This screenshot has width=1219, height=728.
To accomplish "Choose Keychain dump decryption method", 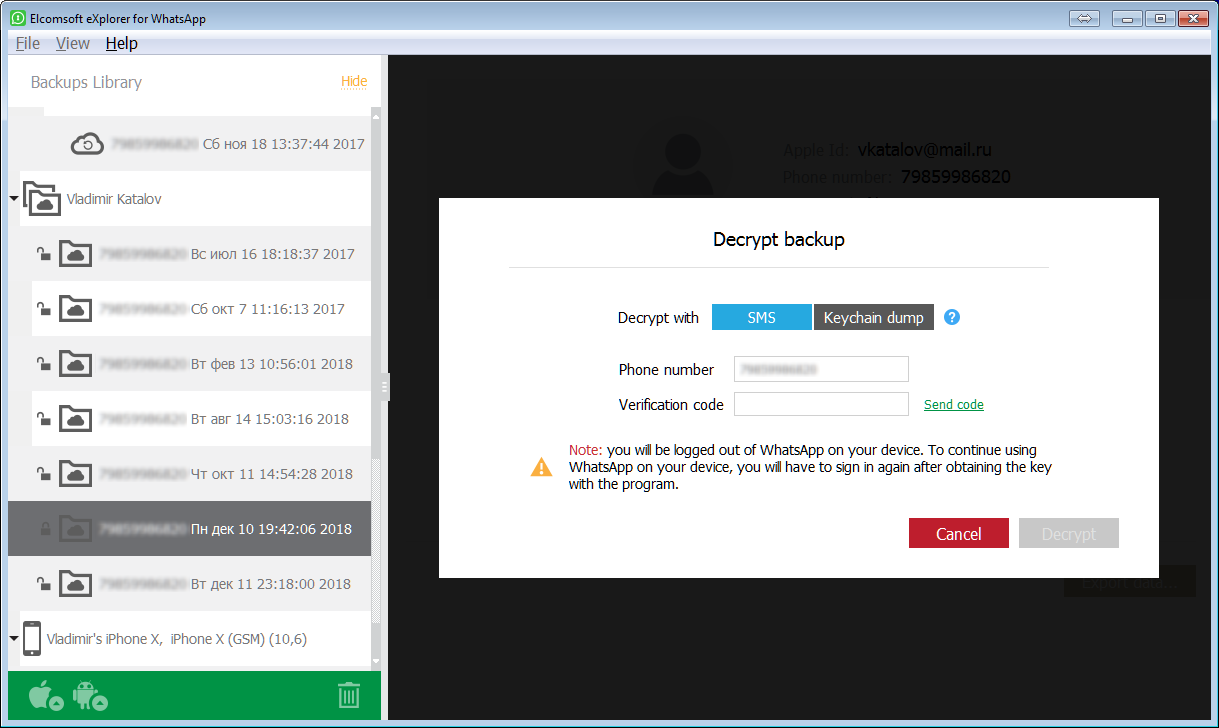I will pos(874,318).
